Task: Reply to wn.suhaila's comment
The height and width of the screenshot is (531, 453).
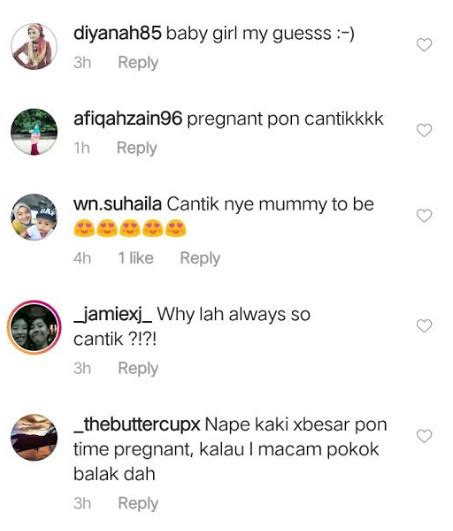Action: [x=200, y=258]
